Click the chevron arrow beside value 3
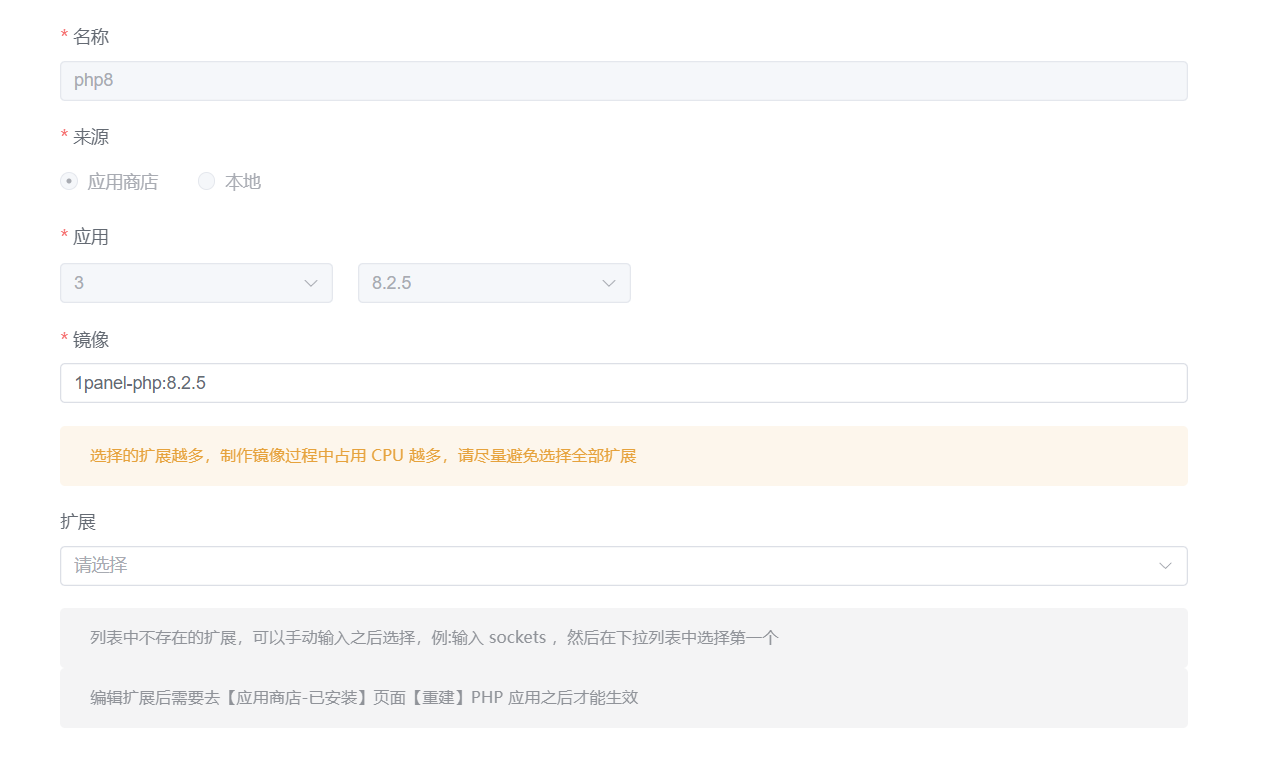Viewport: 1263px width, 777px height. pos(310,283)
